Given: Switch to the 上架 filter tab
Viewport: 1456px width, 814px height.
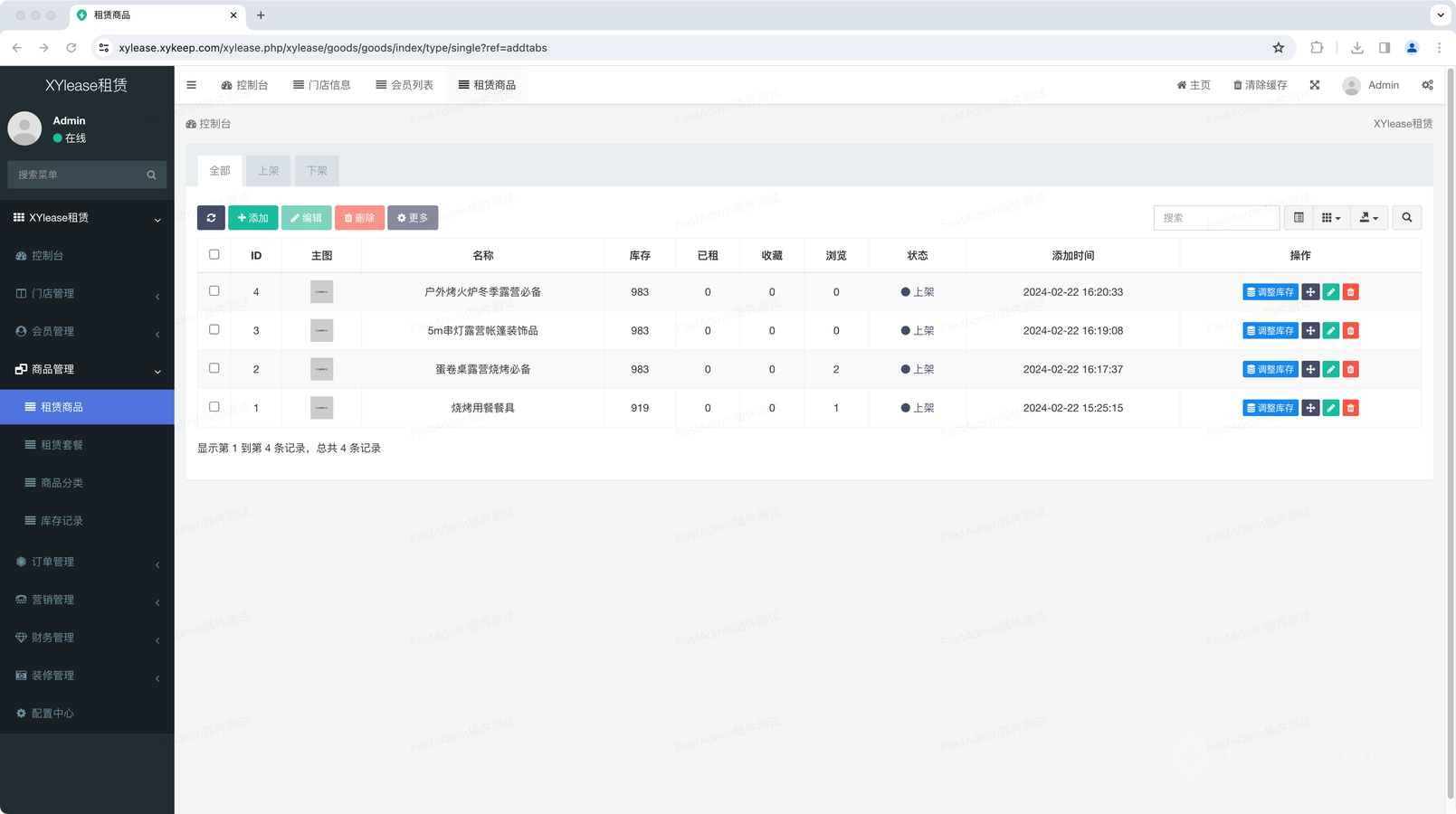Looking at the screenshot, I should [x=268, y=171].
